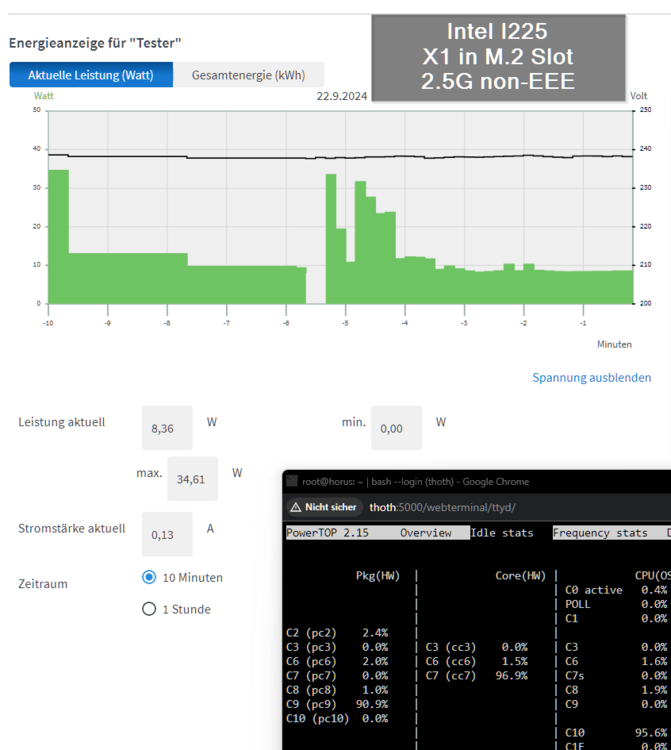Click the C3 (cc3) 0.0% entry
This screenshot has width=671, height=750.
point(476,647)
